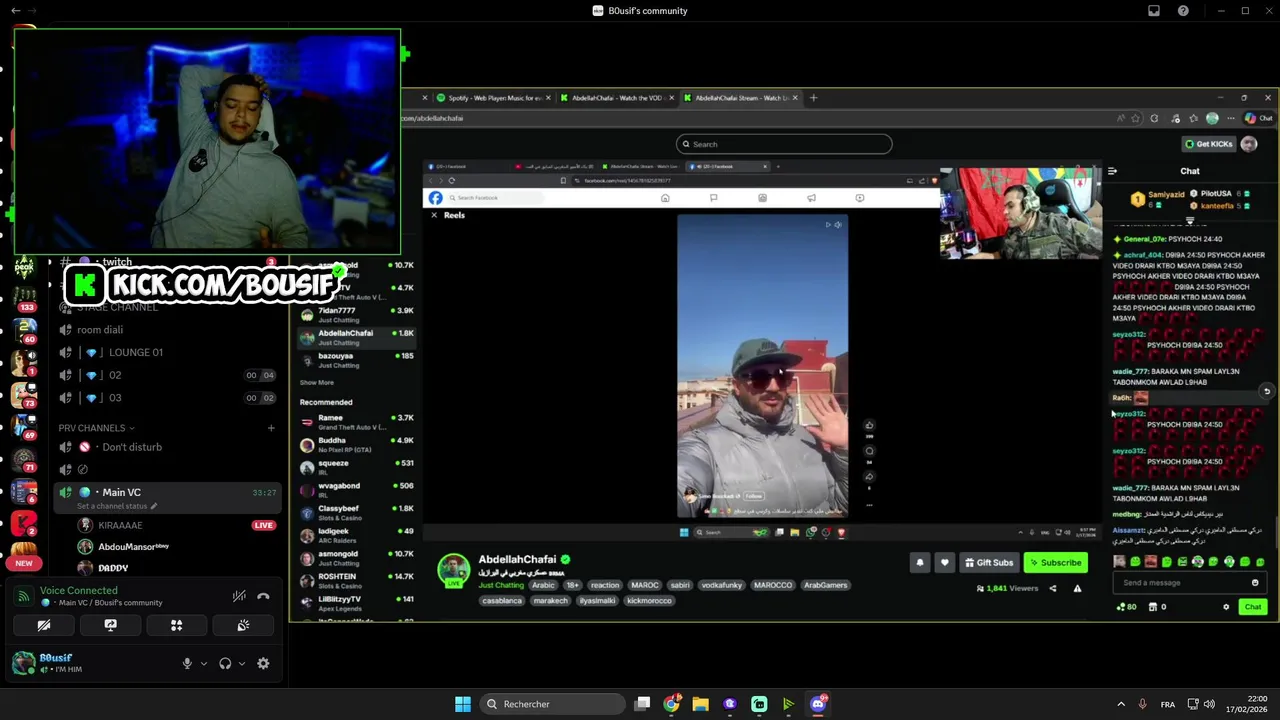Select the MAROC stream tag
1280x720 pixels.
tap(645, 585)
